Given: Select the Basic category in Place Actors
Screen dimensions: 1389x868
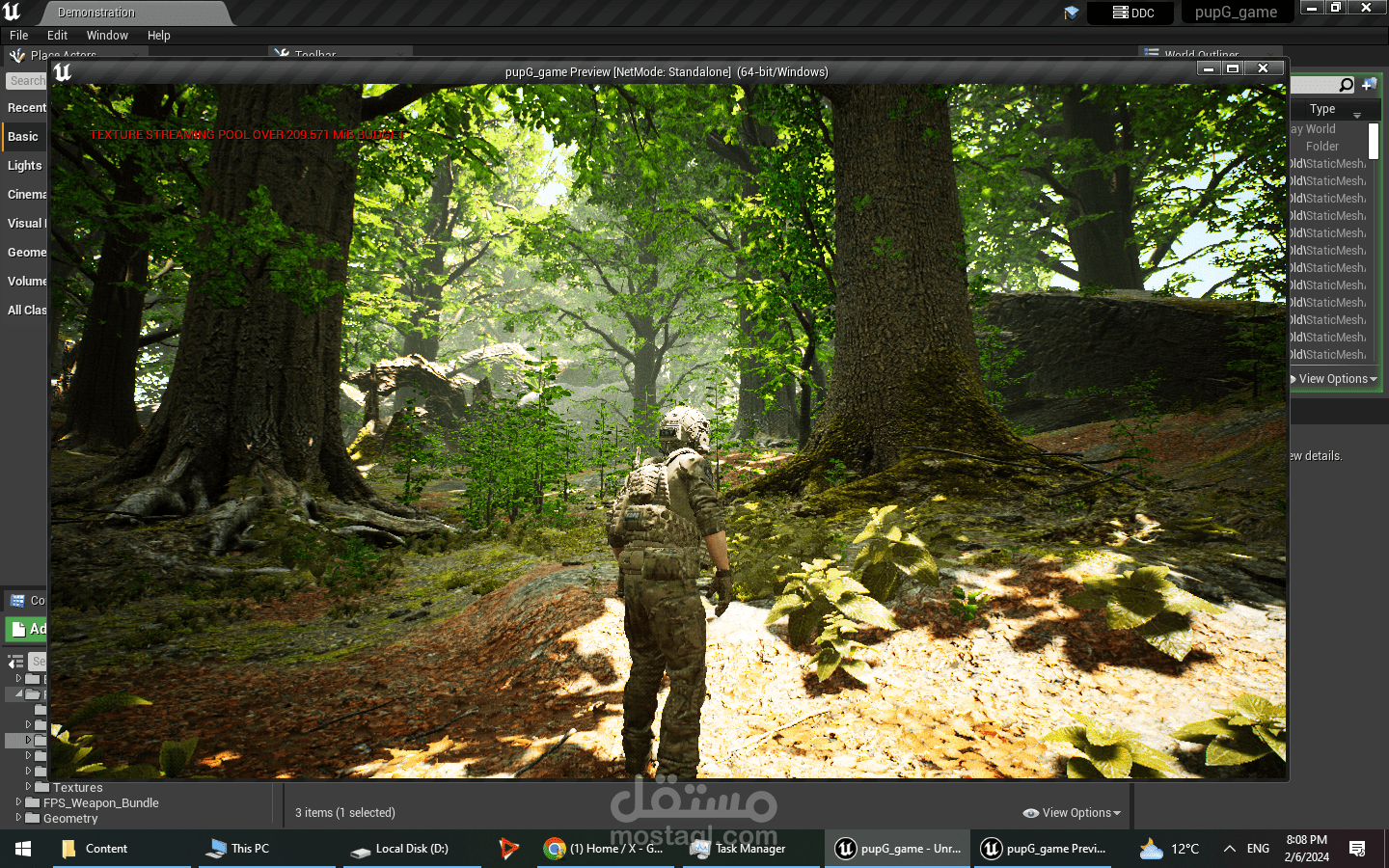Looking at the screenshot, I should click(23, 137).
